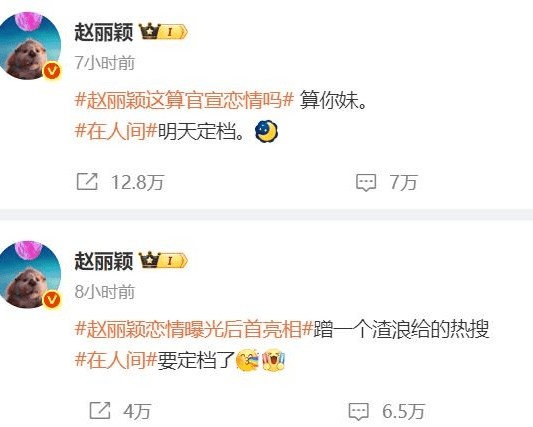The width and height of the screenshot is (533, 427).
Task: Open comments icon on the first post
Action: (x=366, y=183)
